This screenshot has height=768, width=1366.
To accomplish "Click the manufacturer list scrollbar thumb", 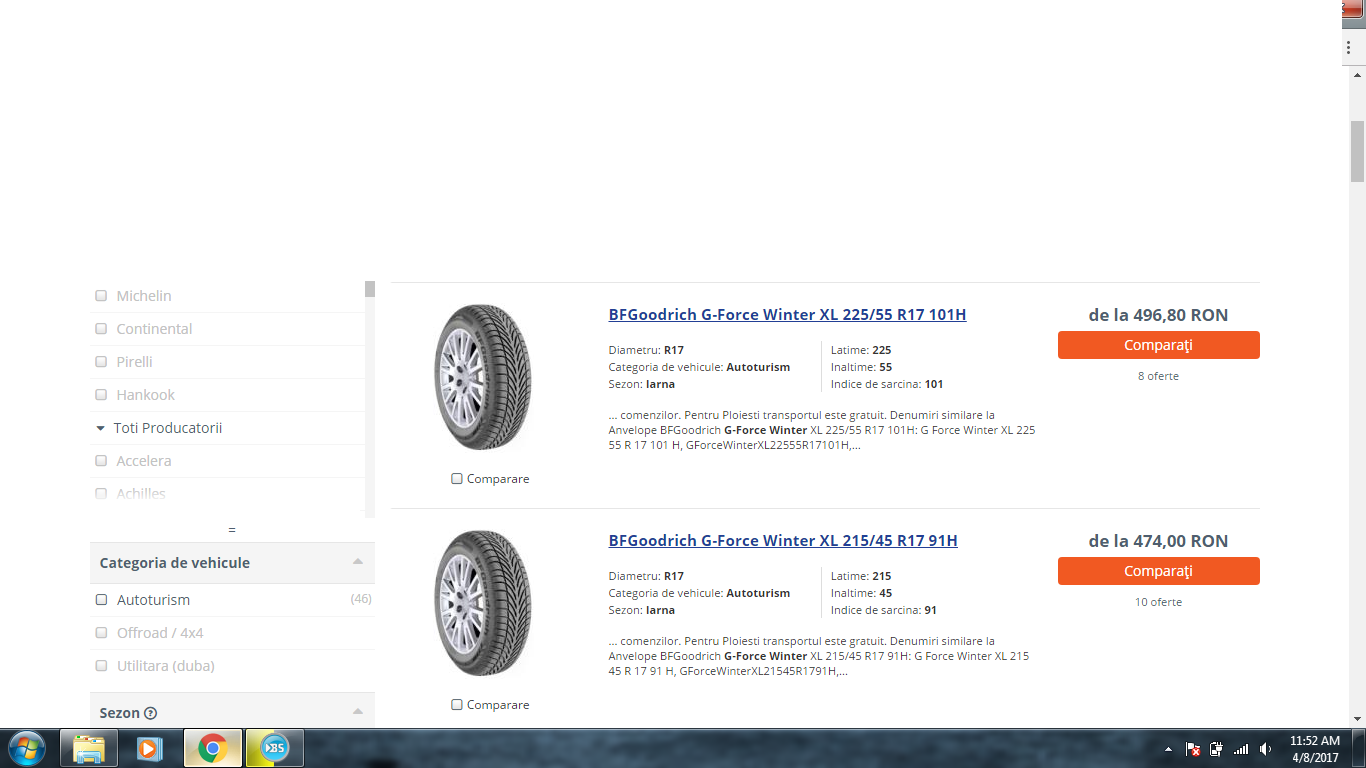I will 370,289.
